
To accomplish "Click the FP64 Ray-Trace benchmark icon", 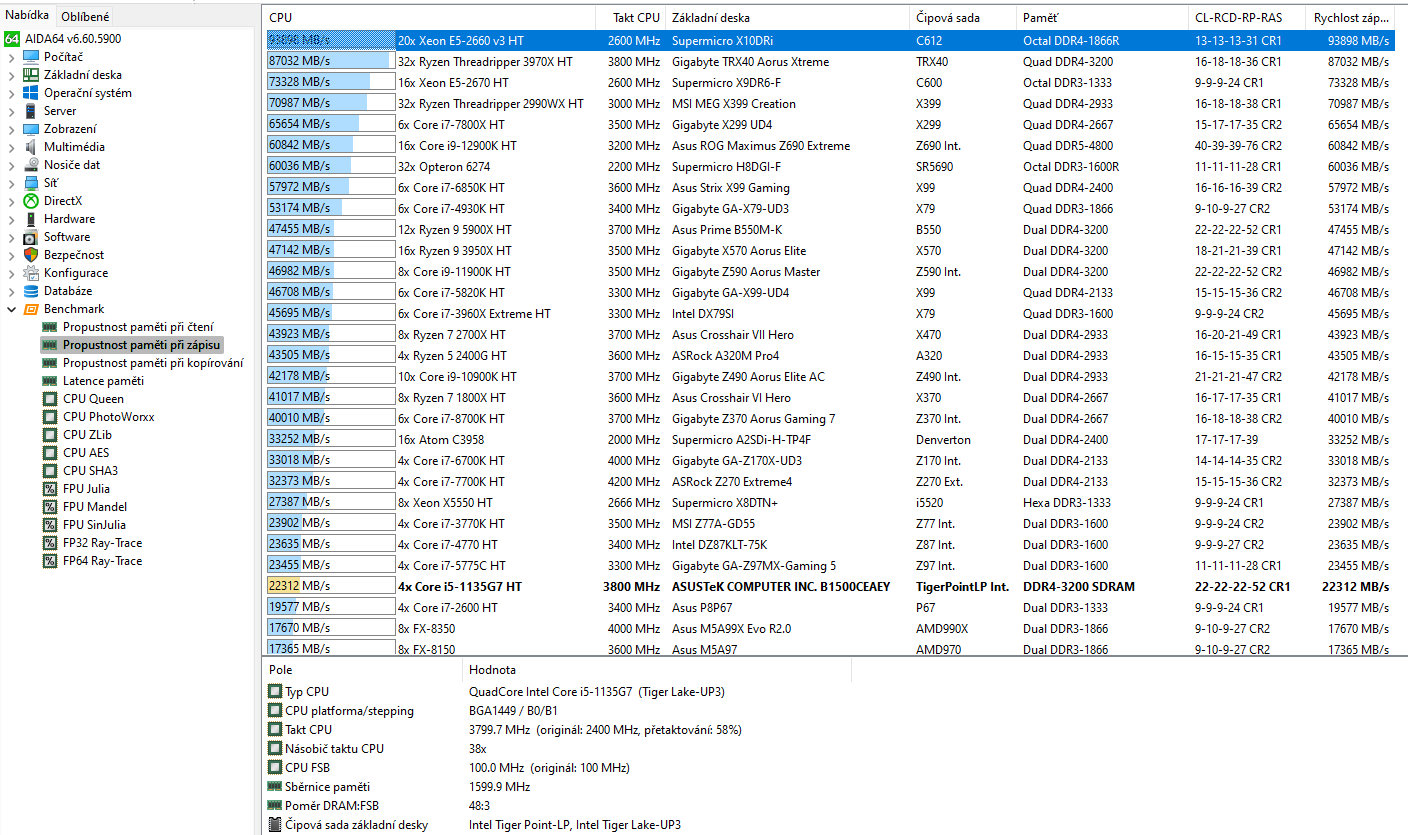I will pyautogui.click(x=50, y=560).
